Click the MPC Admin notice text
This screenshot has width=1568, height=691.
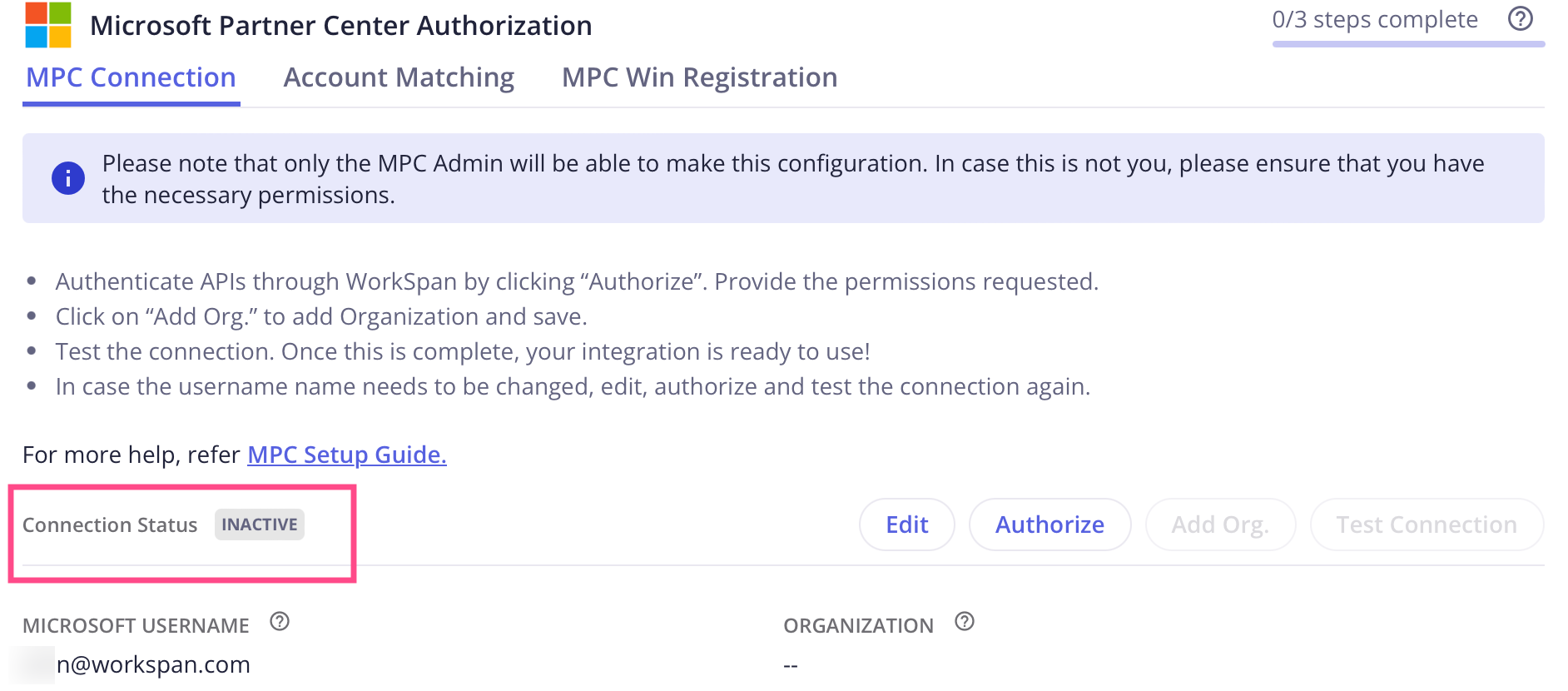coord(793,179)
